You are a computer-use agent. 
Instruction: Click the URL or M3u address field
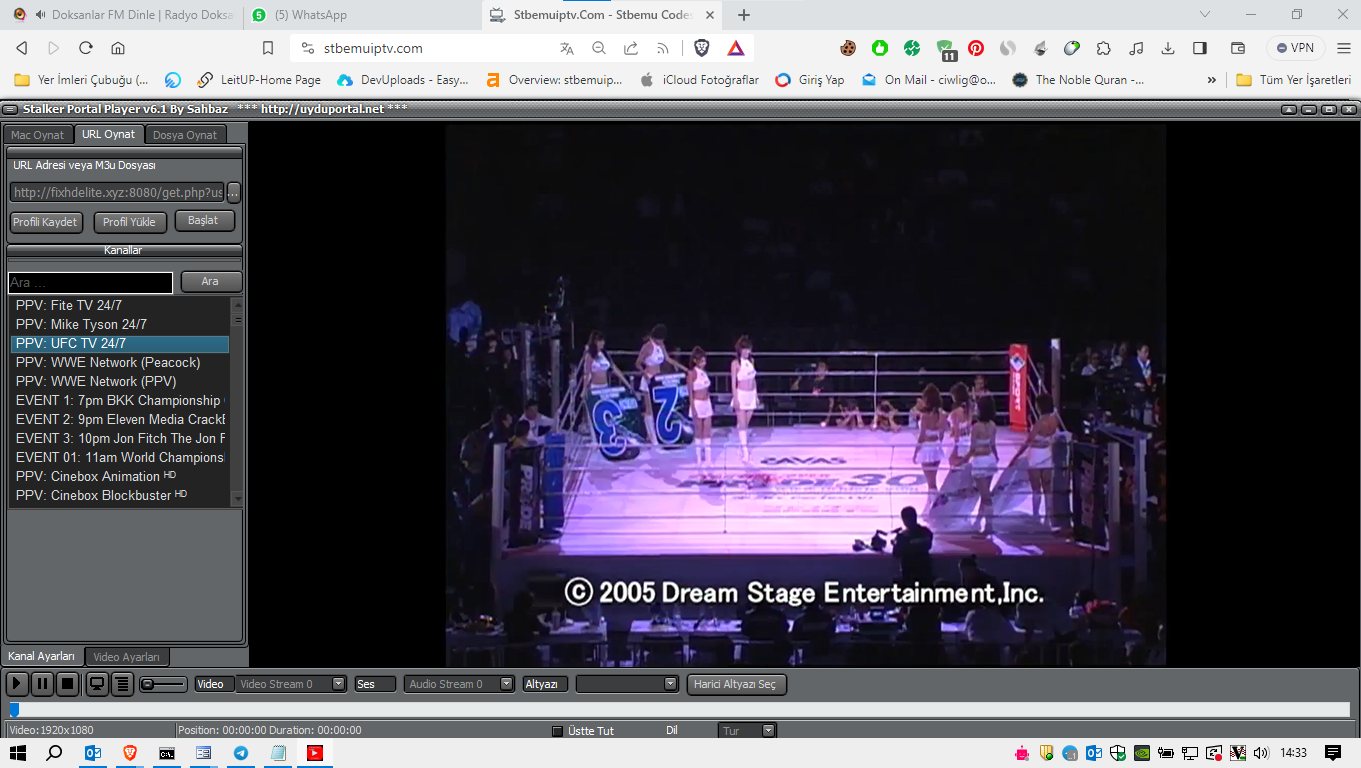(x=117, y=192)
